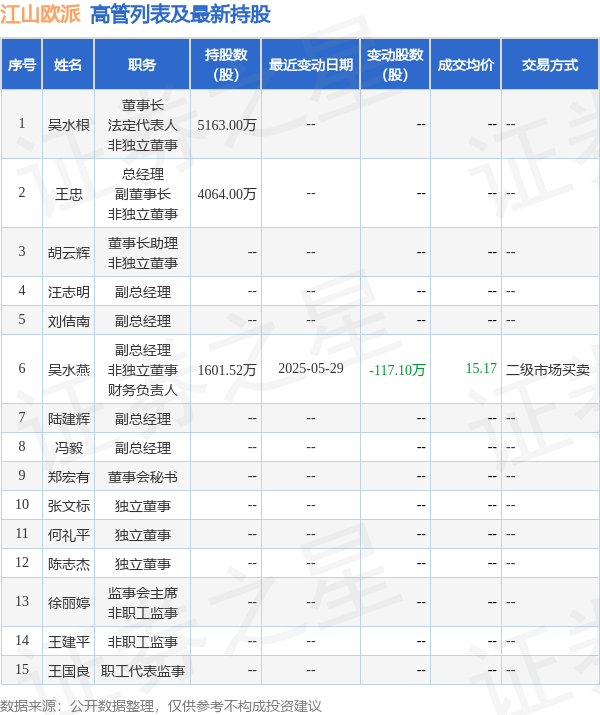This screenshot has height=715, width=600.
Task: Click the 5163.00万 shareholding value
Action: (x=227, y=125)
